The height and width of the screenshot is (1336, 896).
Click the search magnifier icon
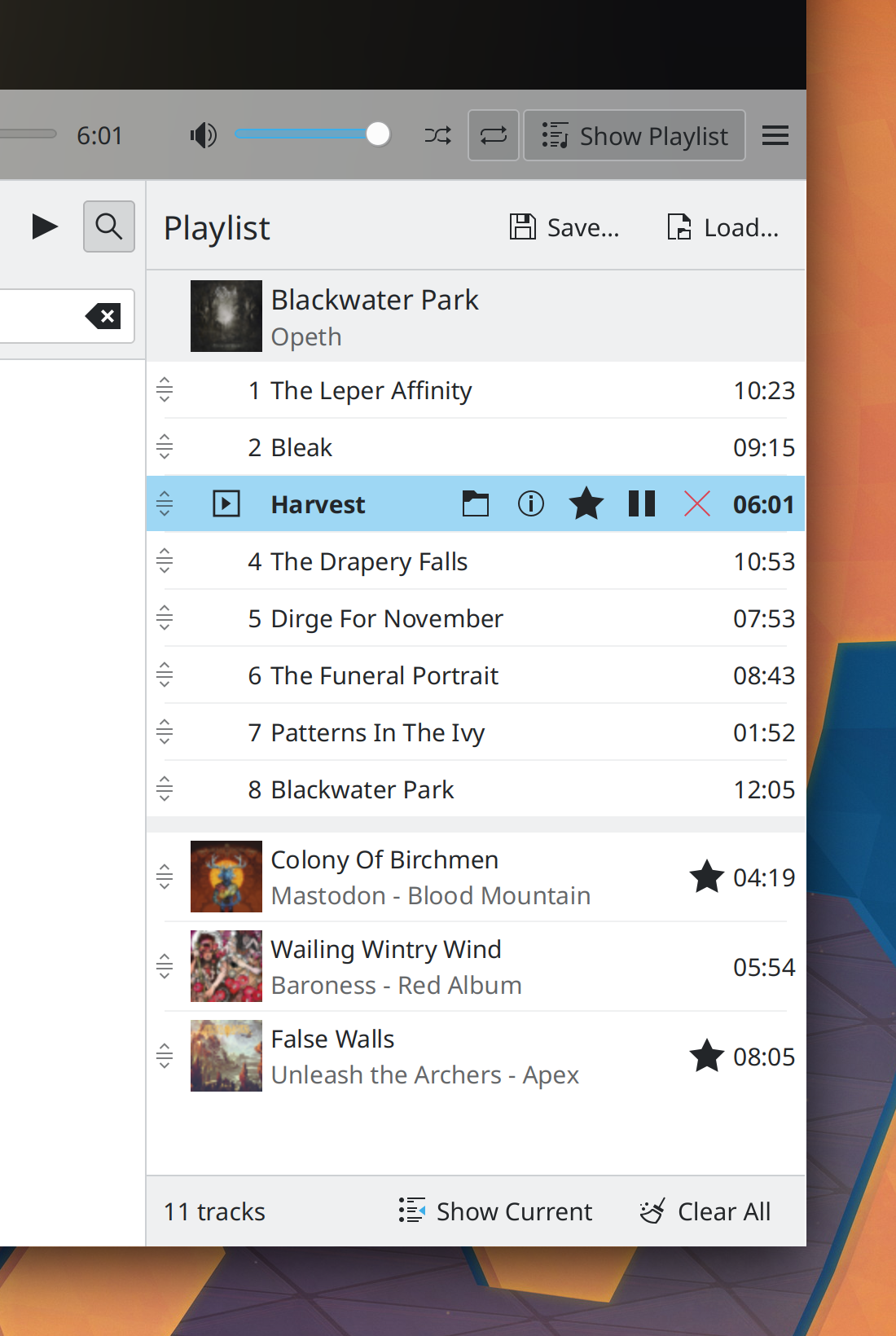pos(109,226)
